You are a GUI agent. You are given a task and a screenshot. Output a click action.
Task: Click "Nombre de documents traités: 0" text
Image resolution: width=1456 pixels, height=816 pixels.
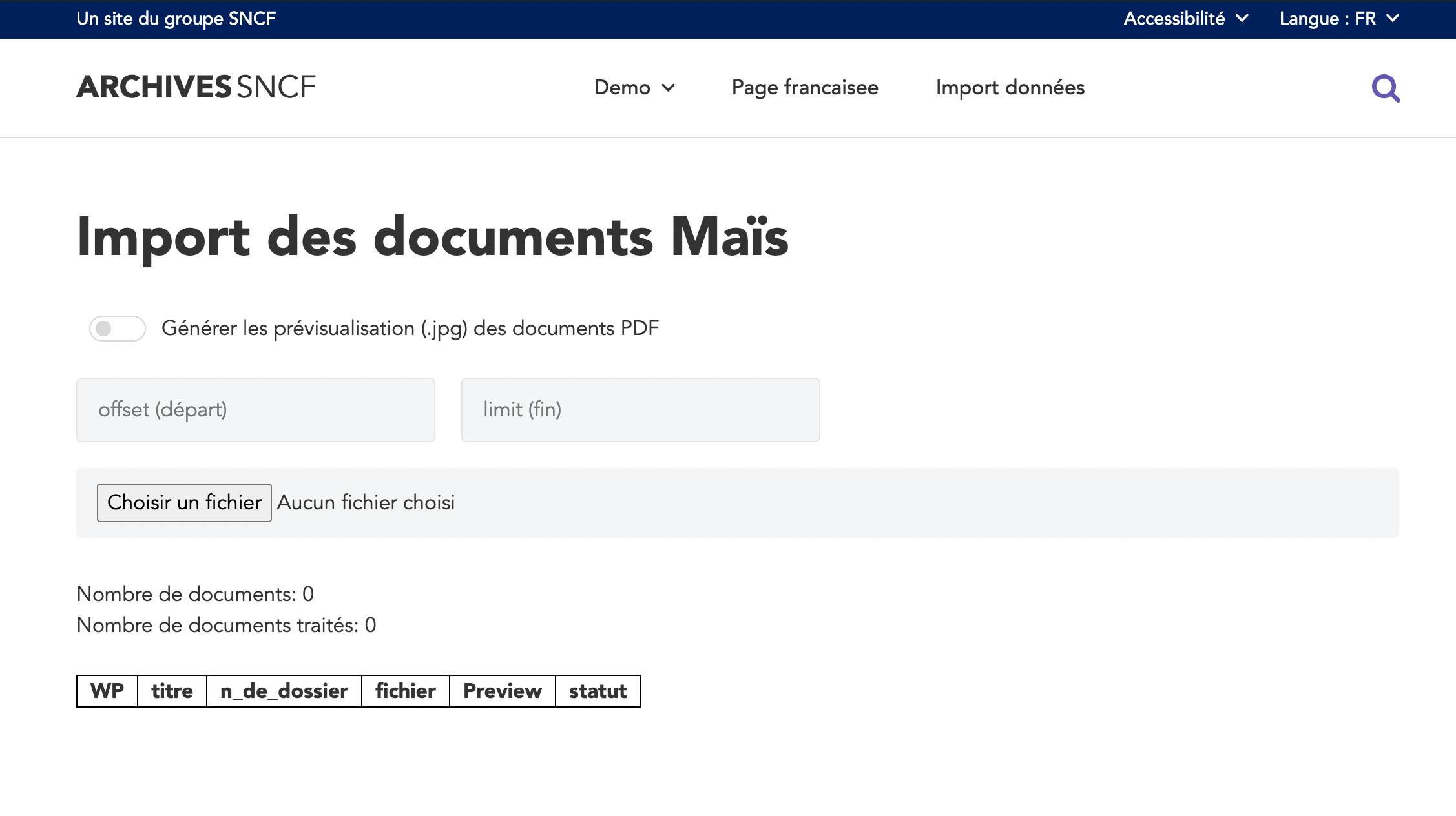pyautogui.click(x=226, y=625)
